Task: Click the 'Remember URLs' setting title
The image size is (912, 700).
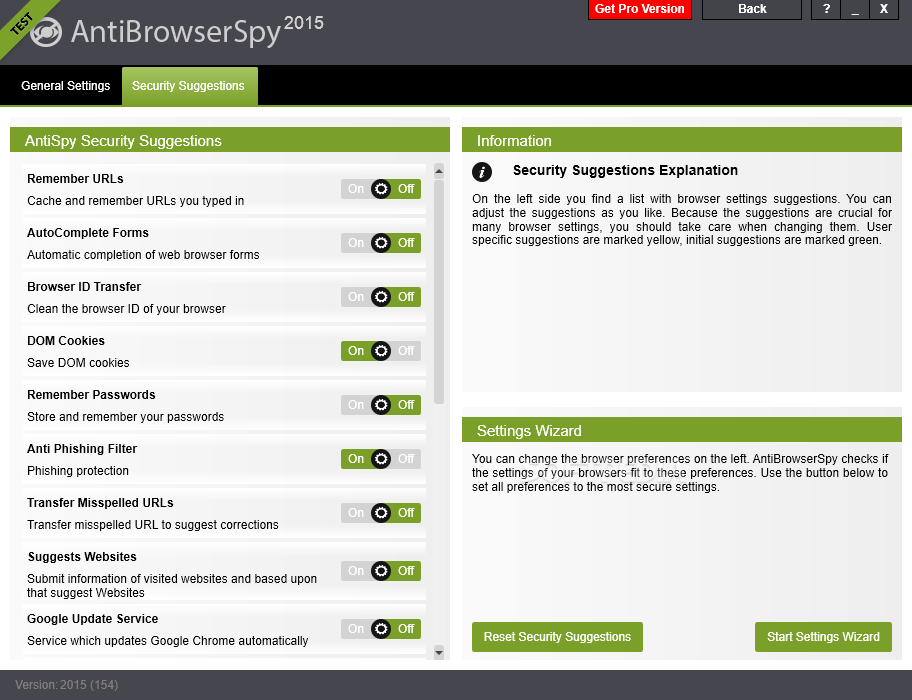Action: point(75,178)
